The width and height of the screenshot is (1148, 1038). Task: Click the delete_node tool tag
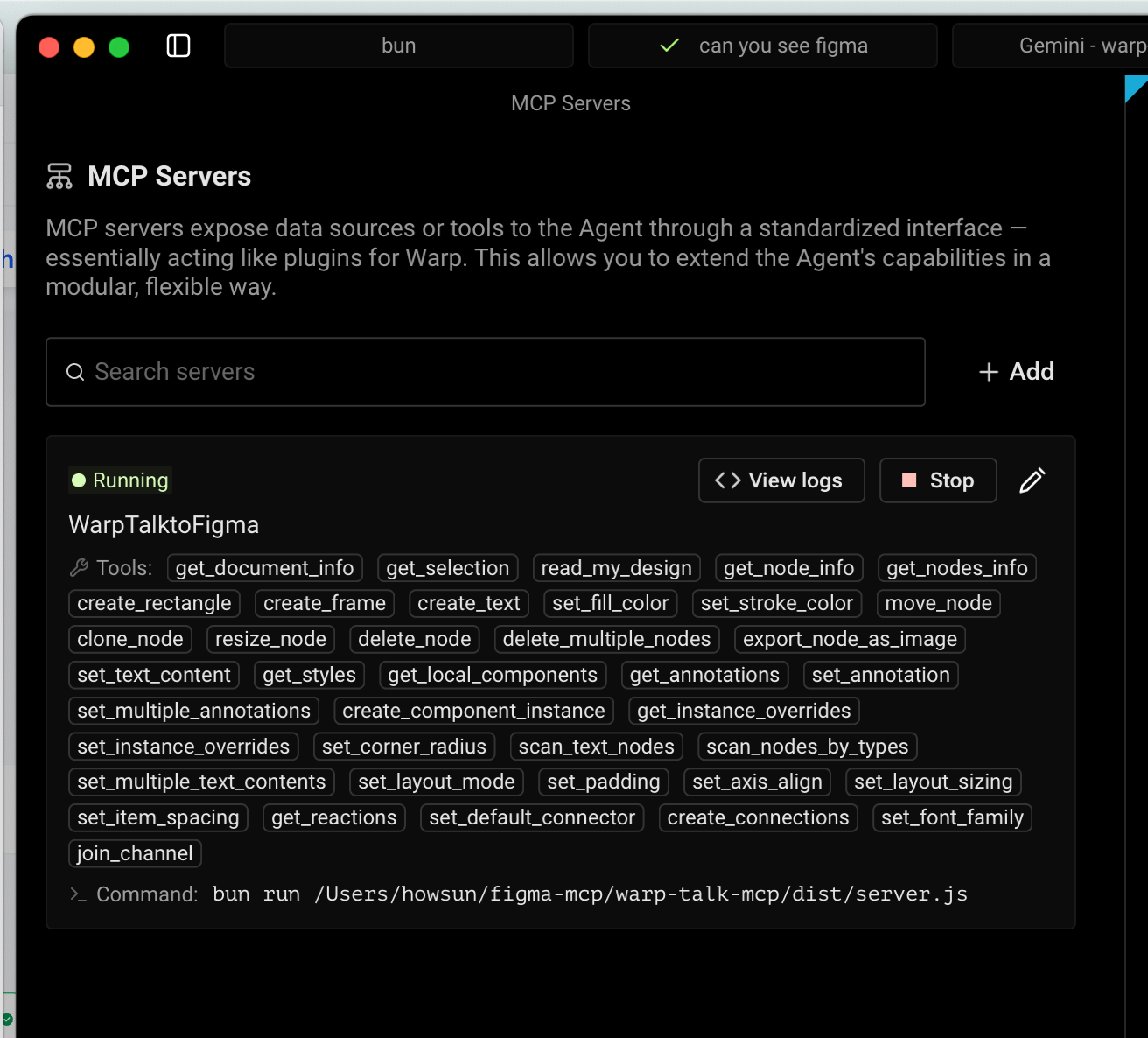[415, 639]
